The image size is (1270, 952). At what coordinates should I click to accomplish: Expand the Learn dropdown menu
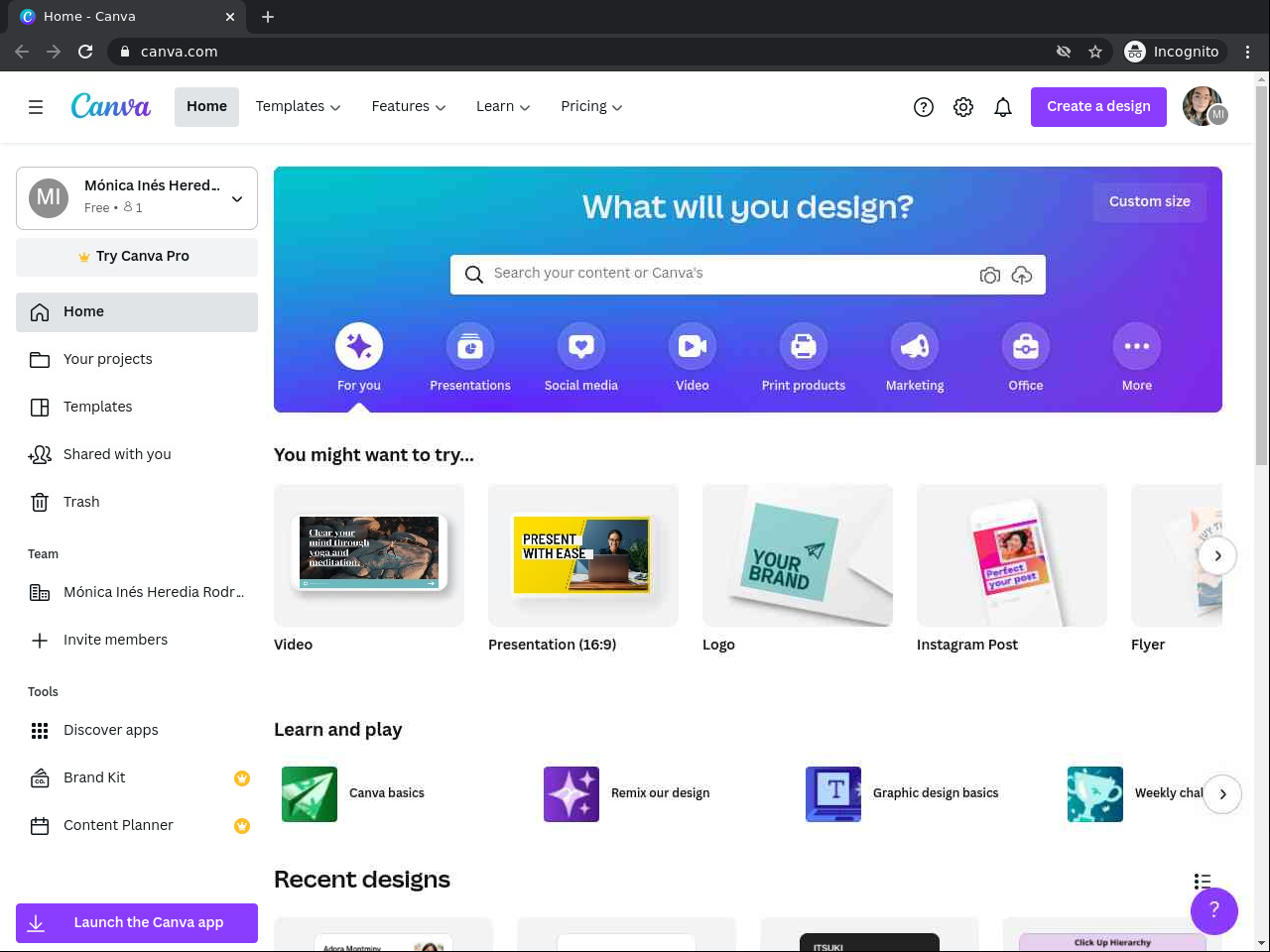[x=503, y=107]
